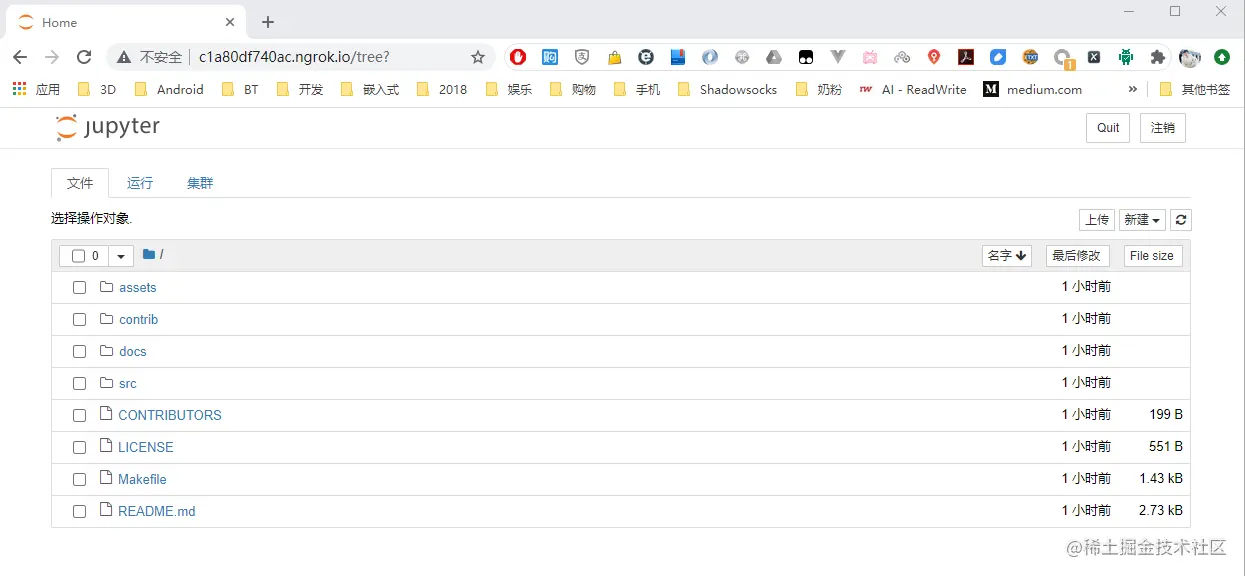
Task: Toggle the select-all checkbox in list header
Action: [78, 256]
